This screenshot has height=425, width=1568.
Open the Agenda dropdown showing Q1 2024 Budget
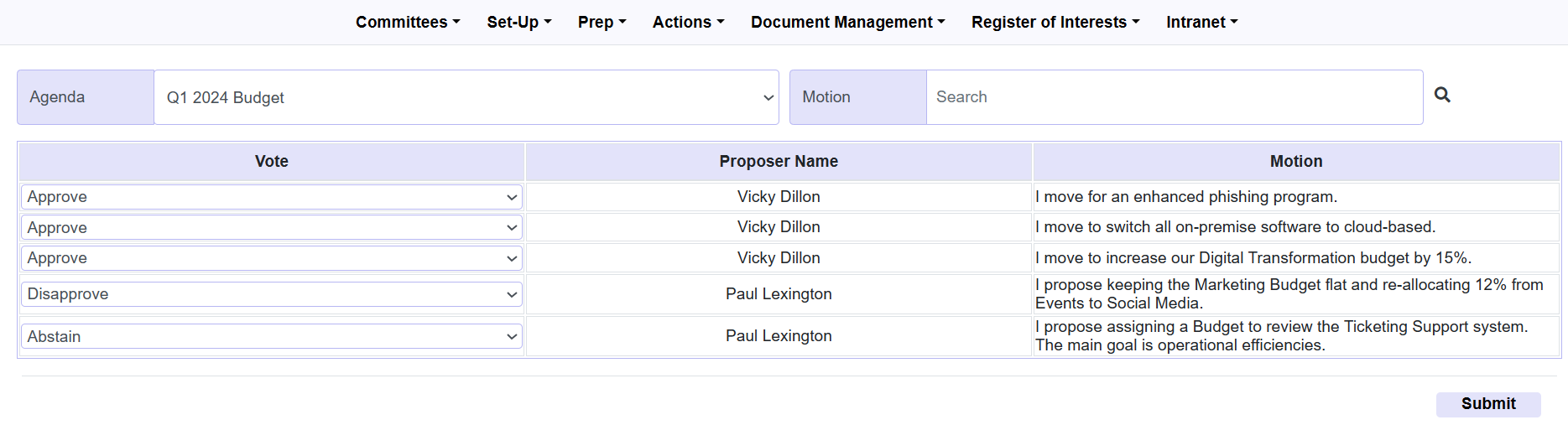click(x=466, y=97)
